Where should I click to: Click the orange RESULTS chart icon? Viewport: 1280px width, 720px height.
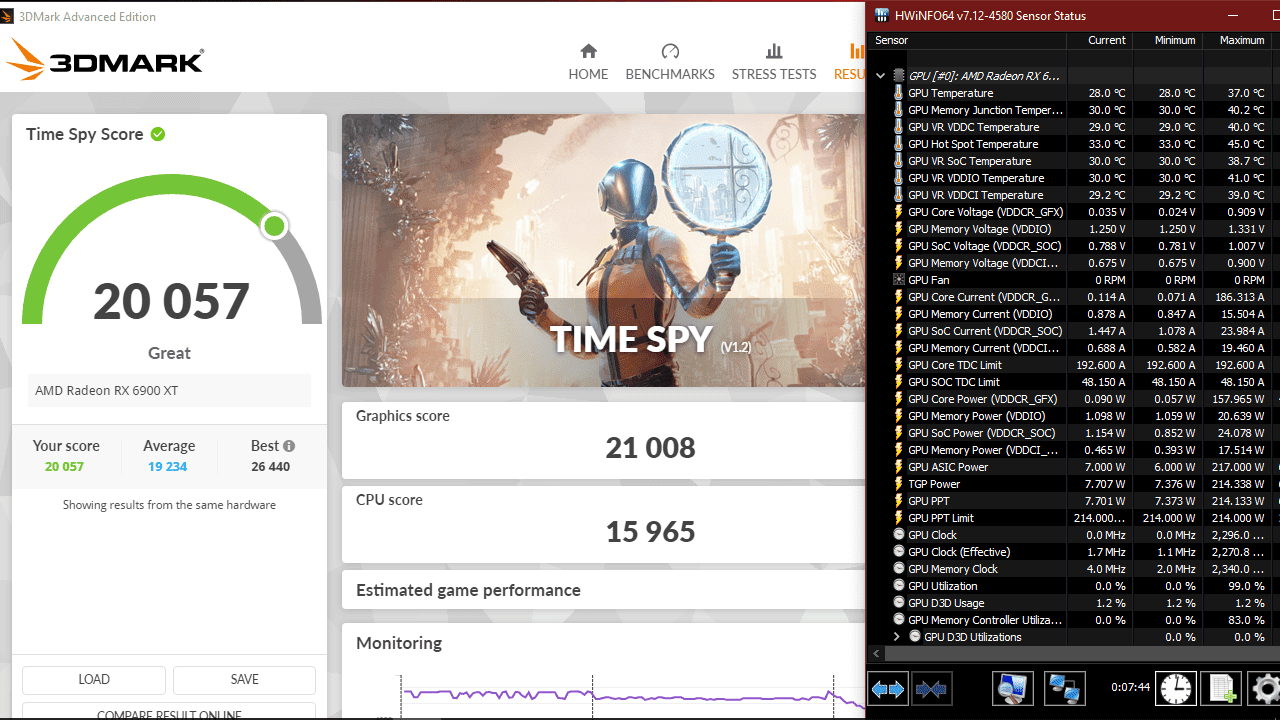[857, 51]
